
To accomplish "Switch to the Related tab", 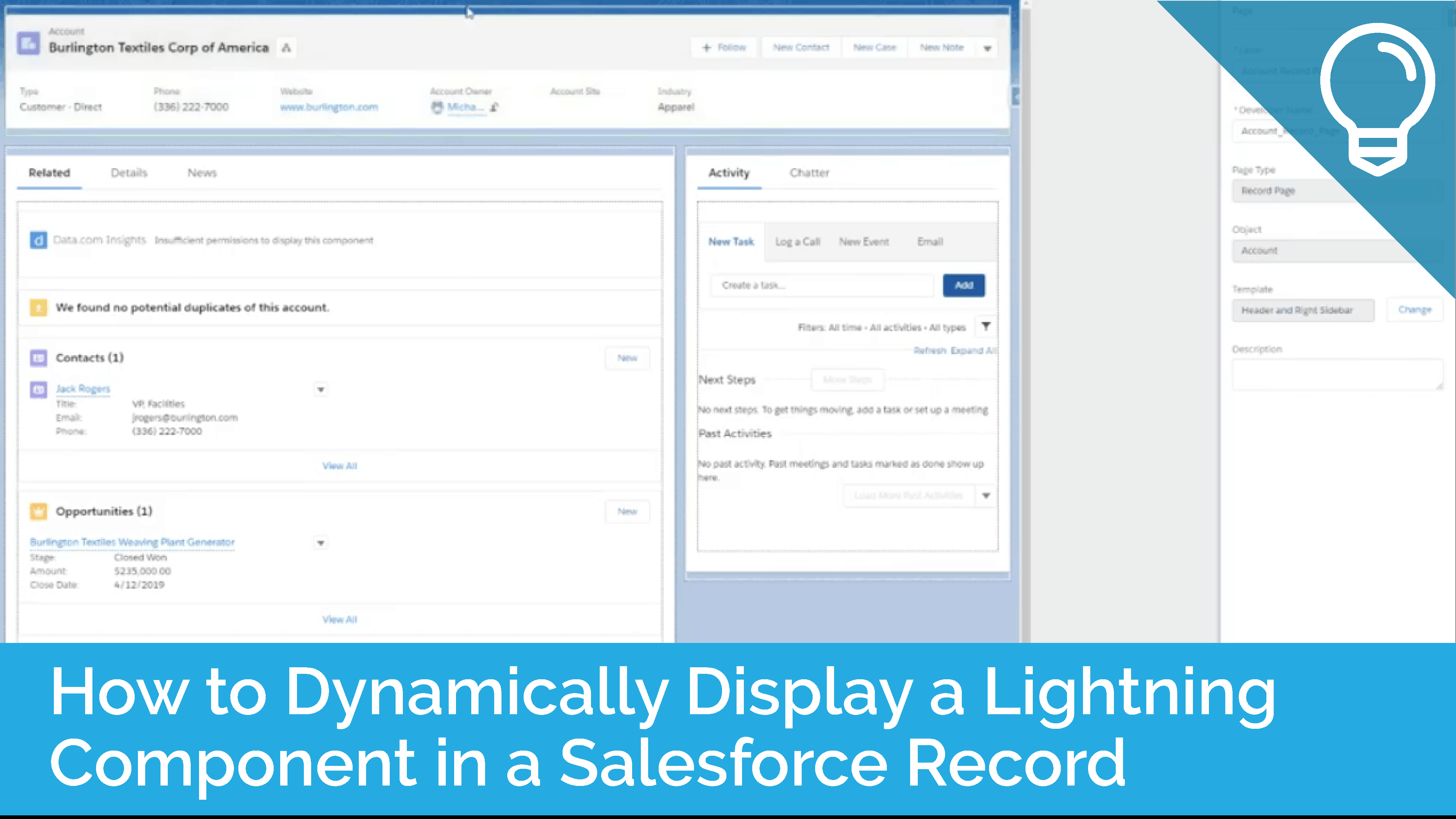I will point(49,173).
